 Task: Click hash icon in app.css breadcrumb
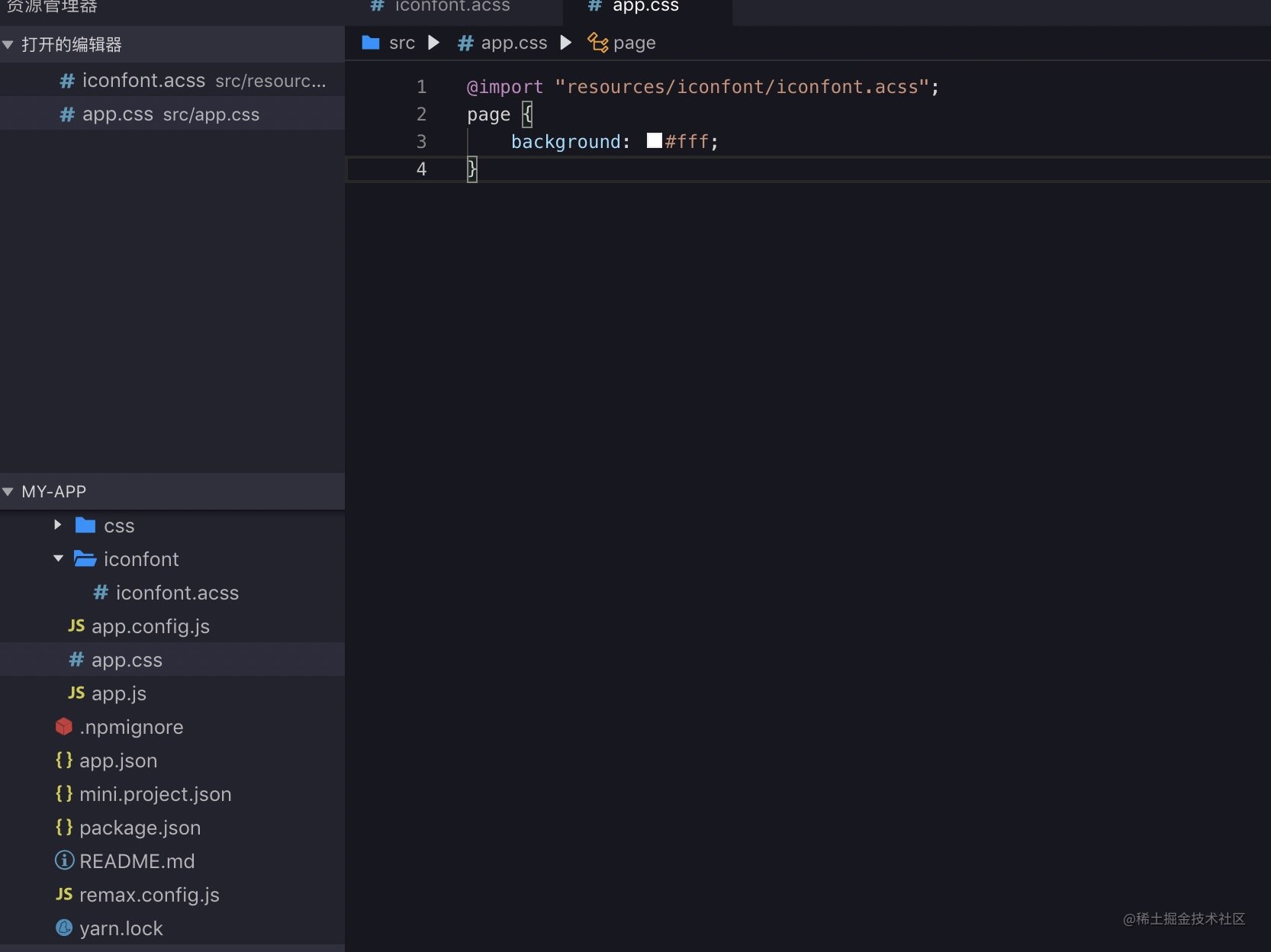pyautogui.click(x=465, y=43)
